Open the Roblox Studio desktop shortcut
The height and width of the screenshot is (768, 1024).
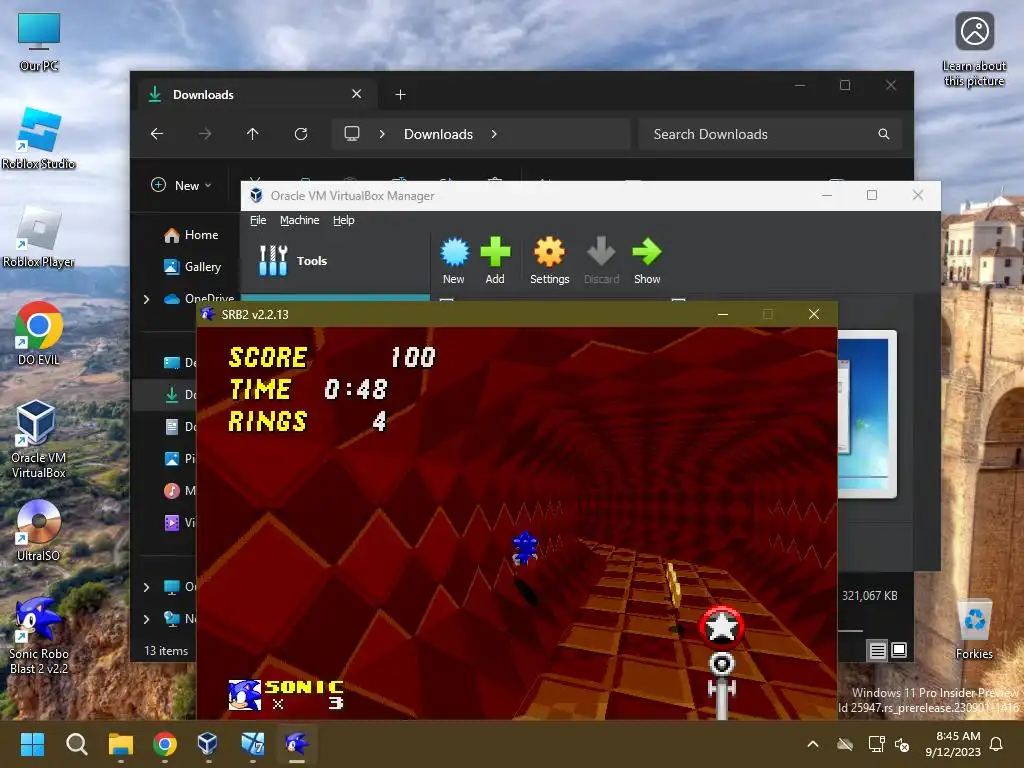tap(39, 138)
